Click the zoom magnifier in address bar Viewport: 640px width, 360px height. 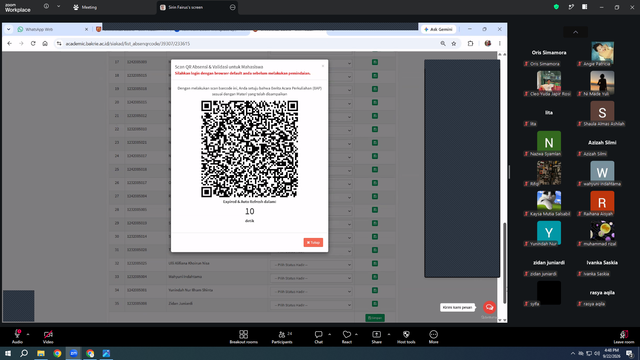pyautogui.click(x=443, y=44)
